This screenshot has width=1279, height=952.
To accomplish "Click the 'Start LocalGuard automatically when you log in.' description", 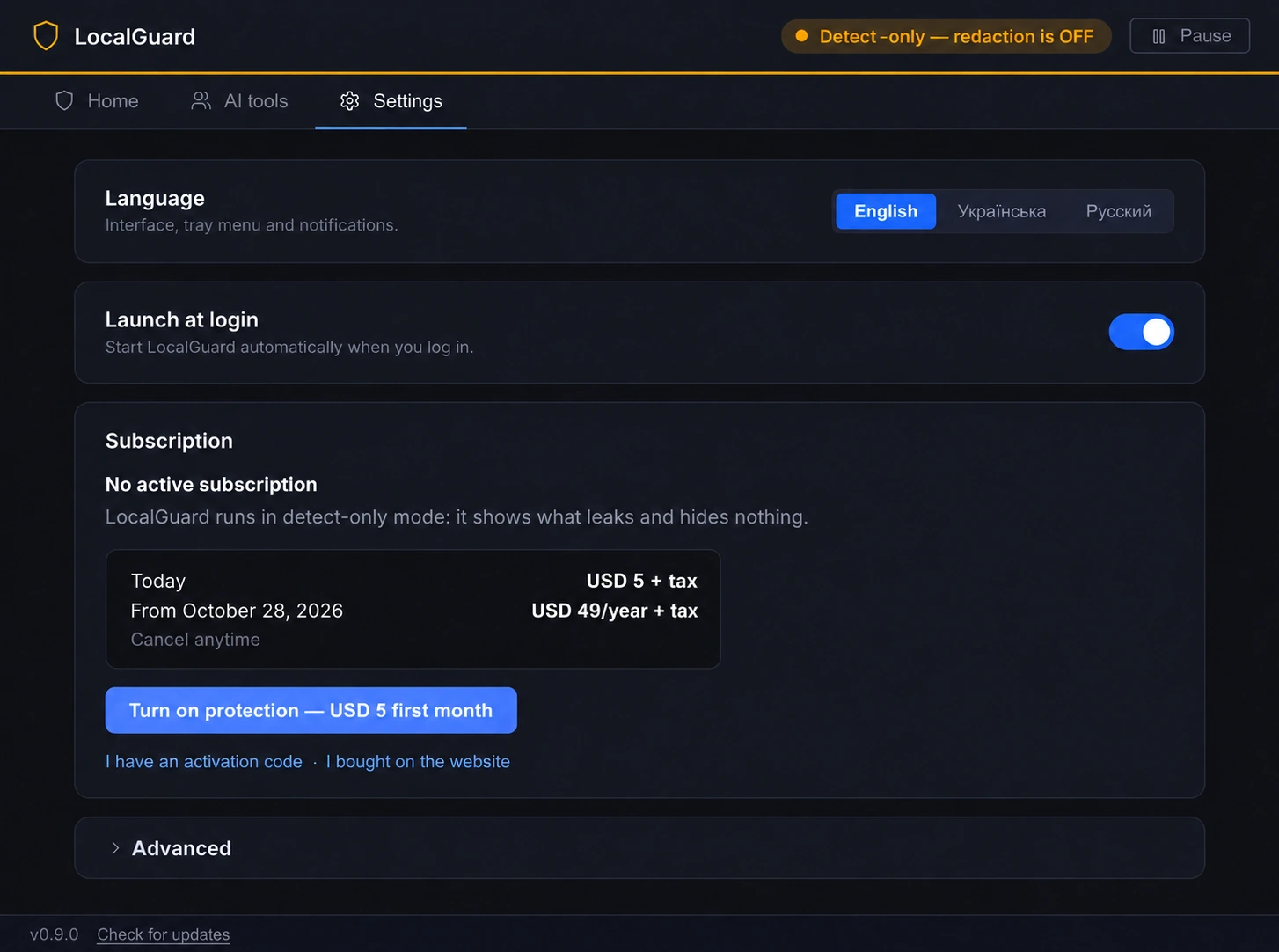I will [289, 347].
